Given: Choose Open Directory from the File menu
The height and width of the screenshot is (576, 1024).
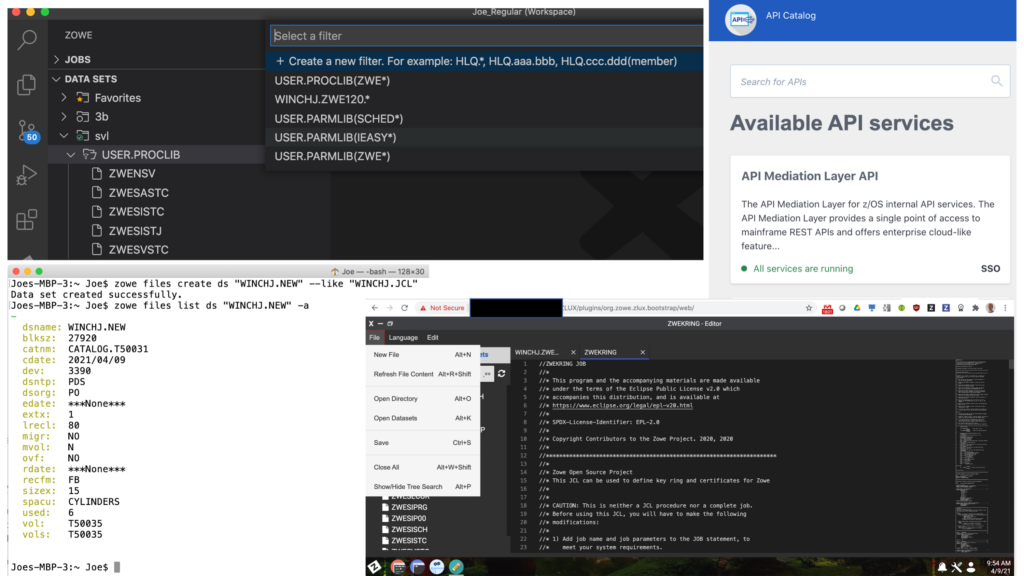Looking at the screenshot, I should coord(423,398).
